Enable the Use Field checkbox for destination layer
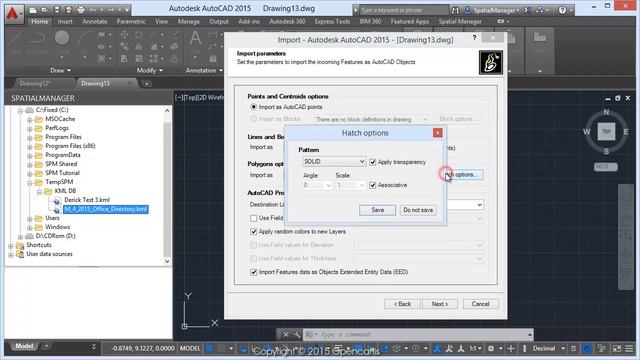The height and width of the screenshot is (360, 640). (253, 218)
